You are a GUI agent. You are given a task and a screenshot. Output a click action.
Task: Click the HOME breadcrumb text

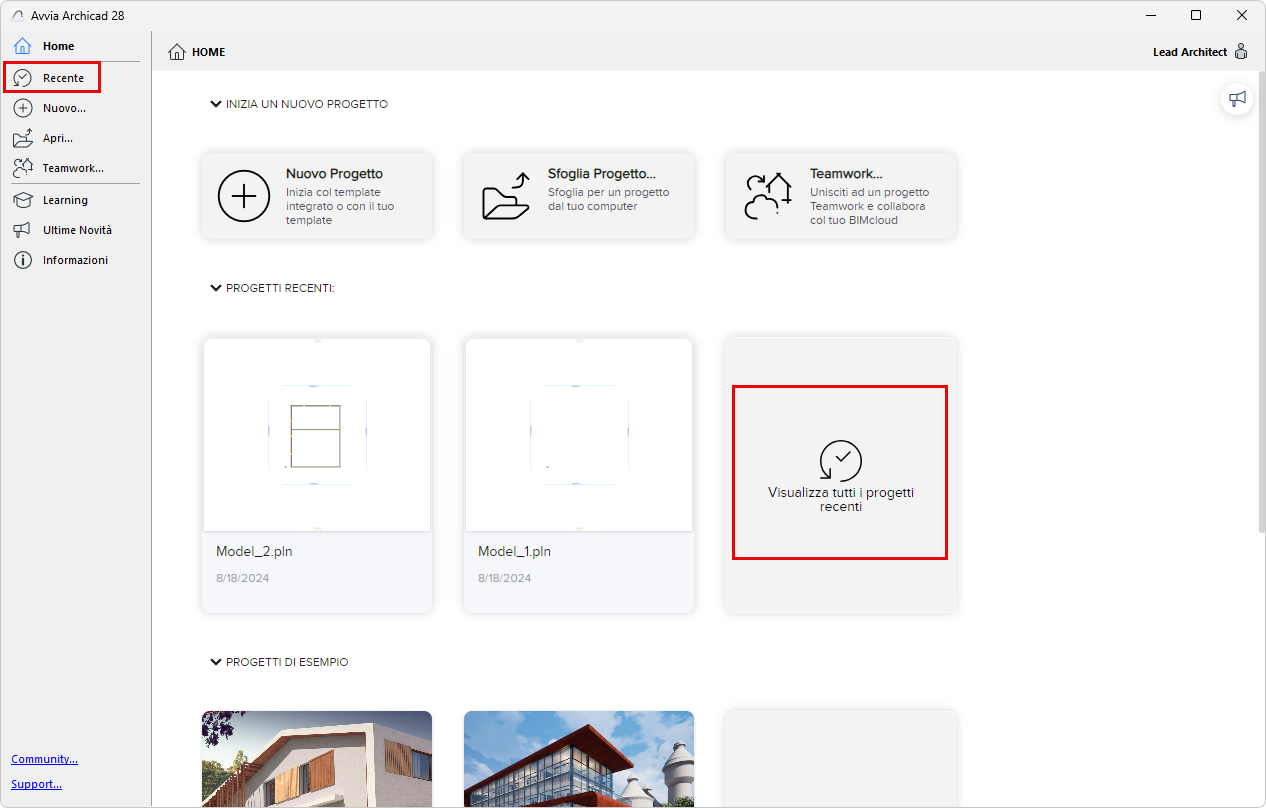tap(209, 52)
